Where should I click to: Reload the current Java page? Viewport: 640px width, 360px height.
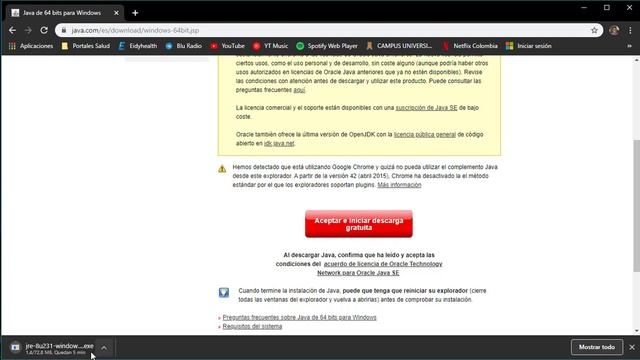click(x=44, y=30)
